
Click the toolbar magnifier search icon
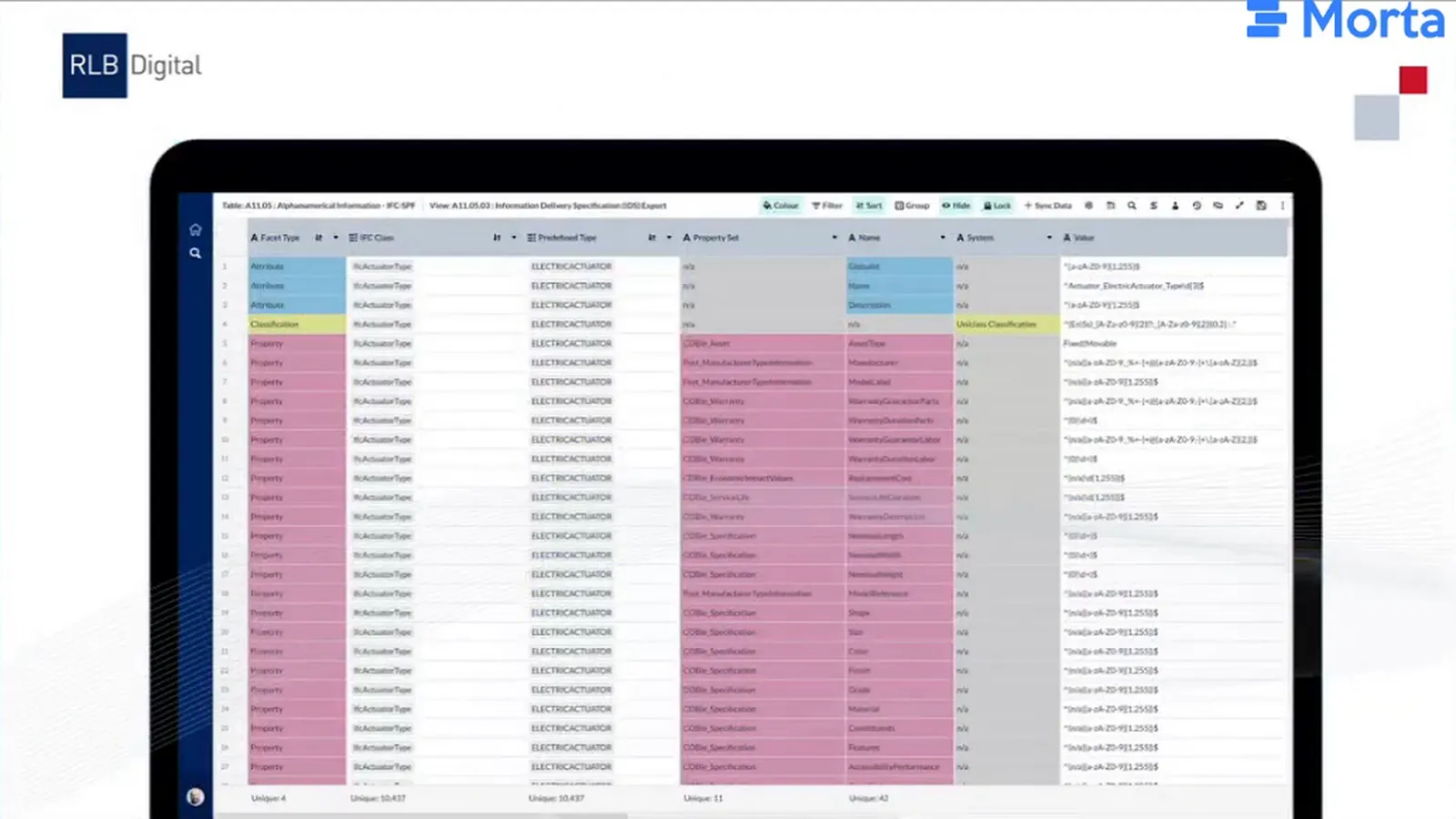1132,206
